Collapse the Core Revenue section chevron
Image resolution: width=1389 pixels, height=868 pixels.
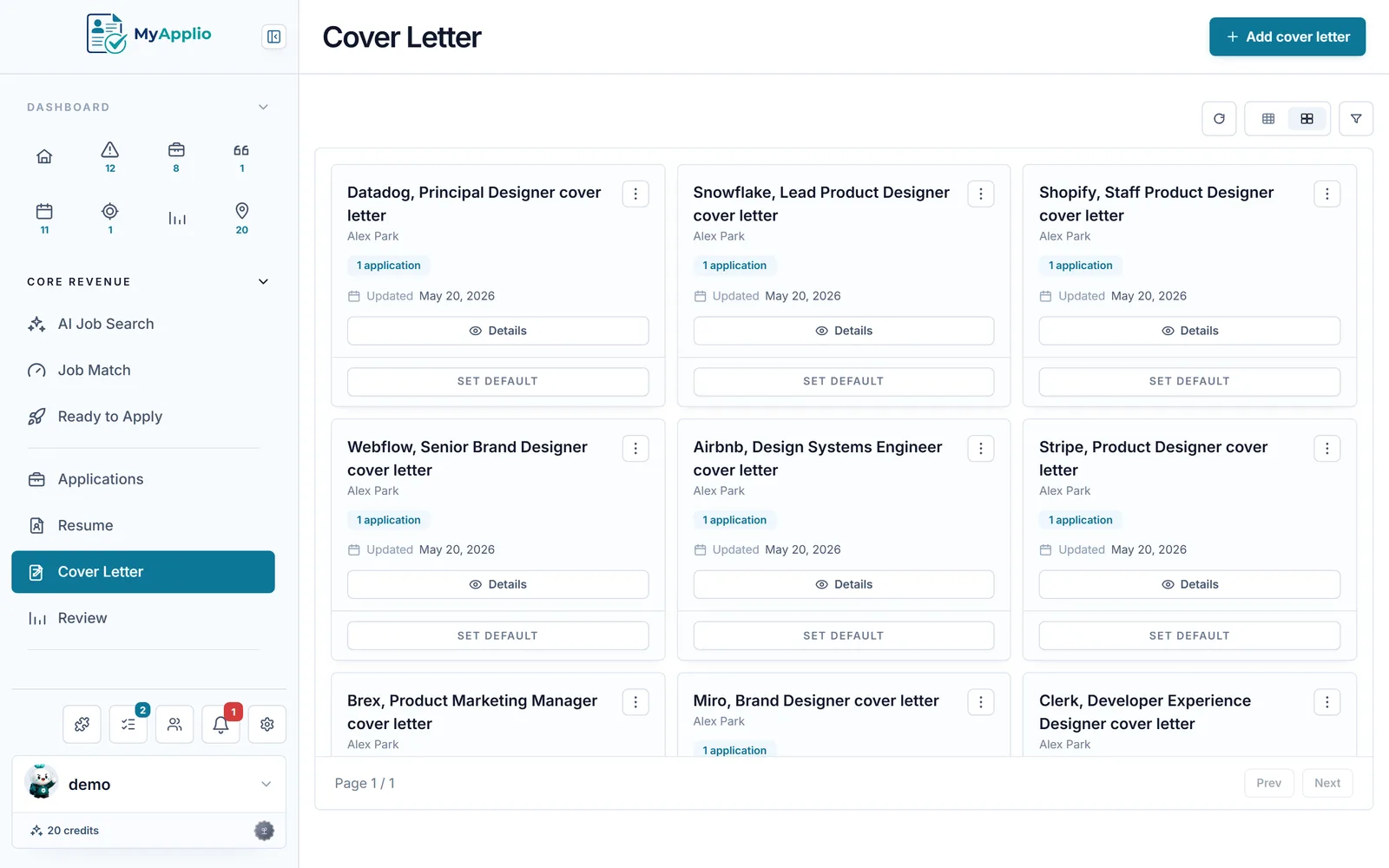pos(263,281)
